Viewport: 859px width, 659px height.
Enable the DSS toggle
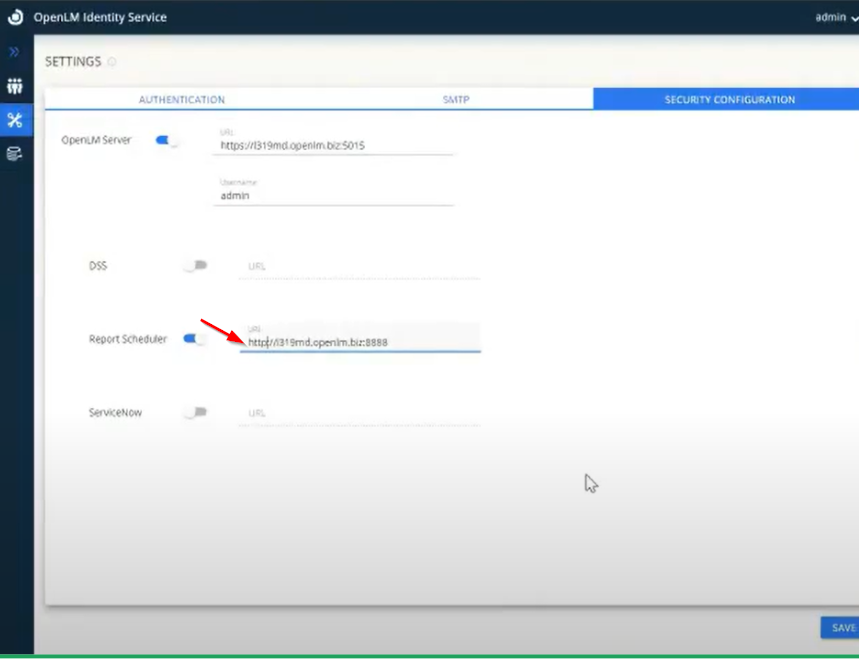pos(195,266)
